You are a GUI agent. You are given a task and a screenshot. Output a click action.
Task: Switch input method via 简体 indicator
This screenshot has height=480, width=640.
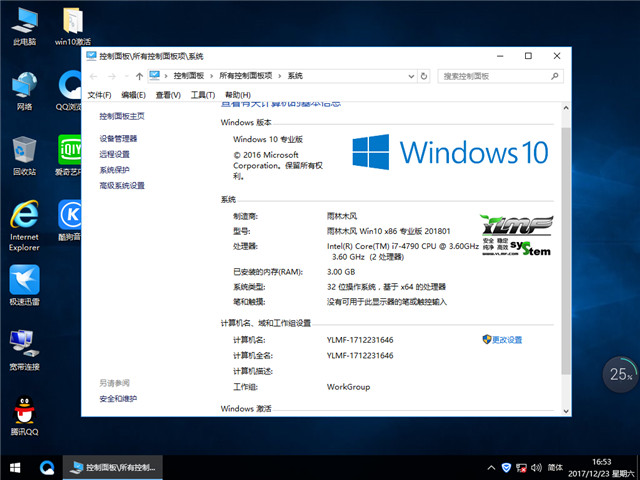point(555,468)
